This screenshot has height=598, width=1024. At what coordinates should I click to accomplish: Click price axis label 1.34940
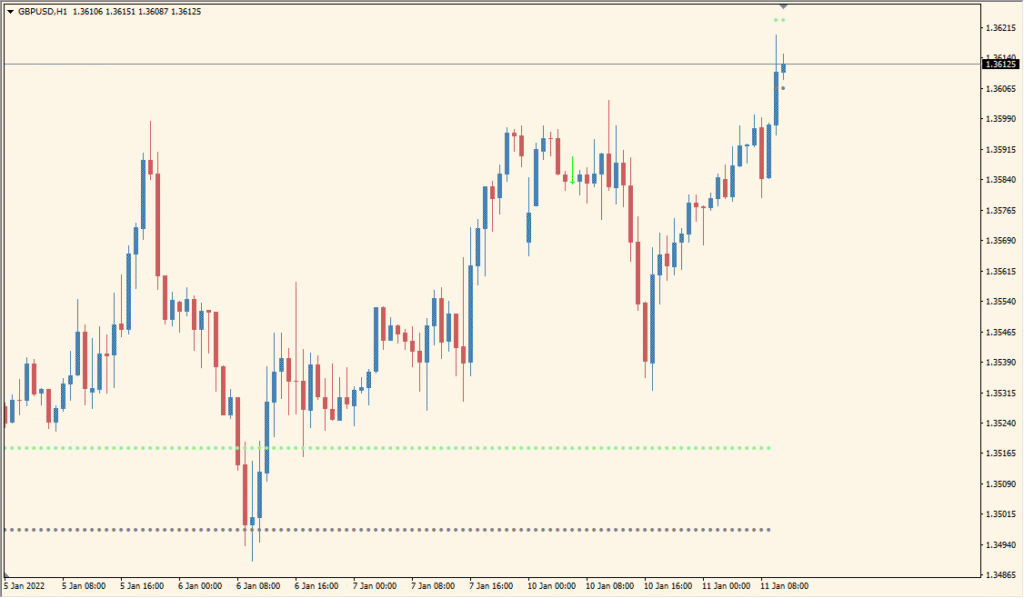(1000, 545)
